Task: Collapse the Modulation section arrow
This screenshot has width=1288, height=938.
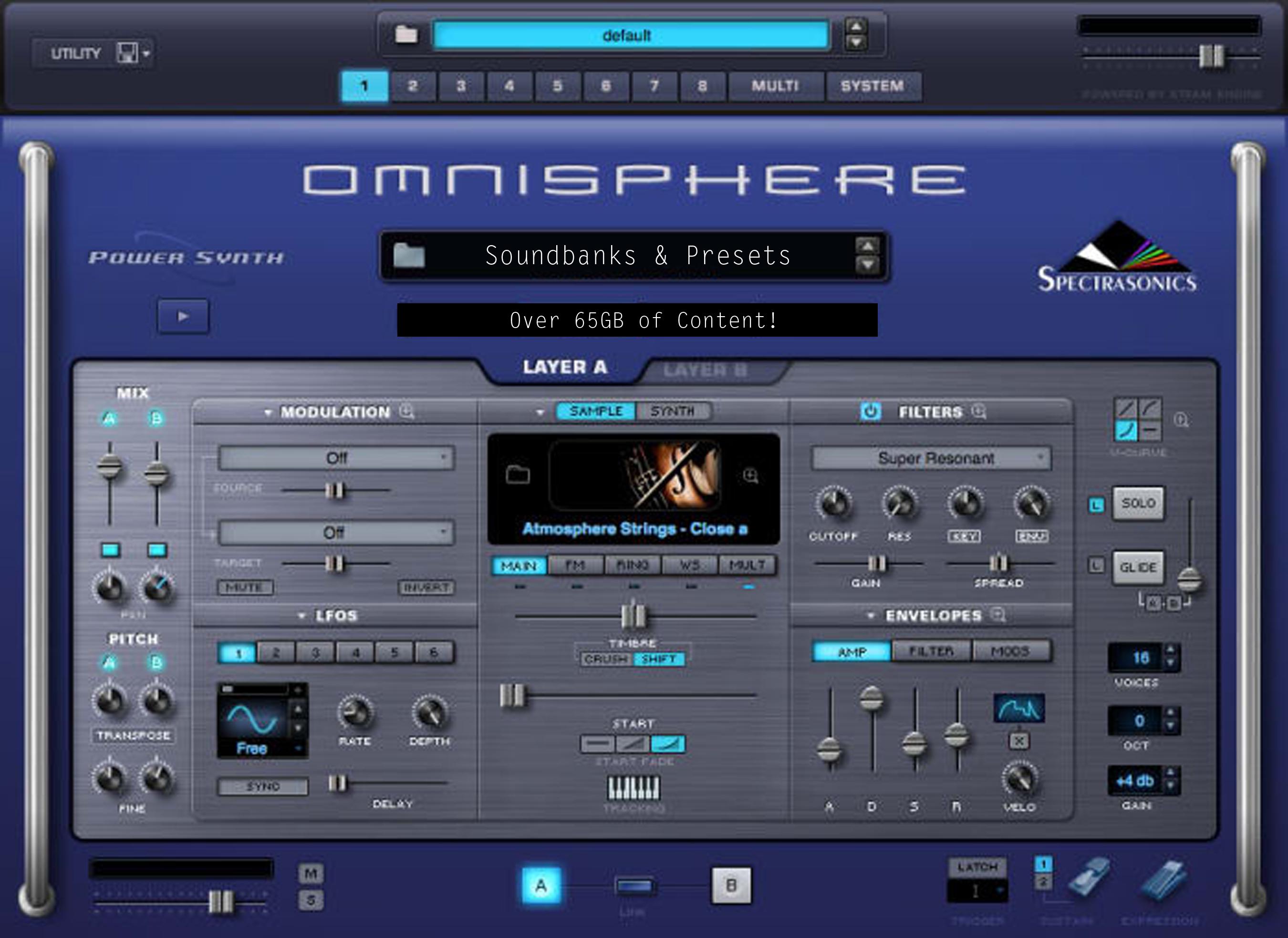Action: [268, 412]
